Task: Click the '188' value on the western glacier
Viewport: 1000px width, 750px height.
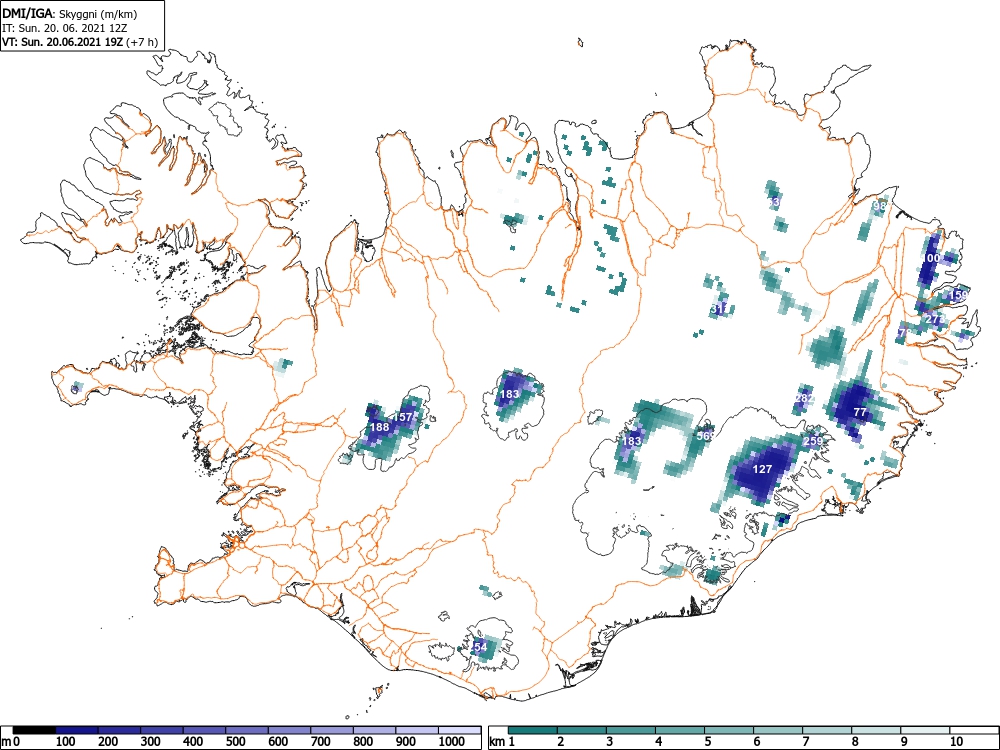Action: 379,427
